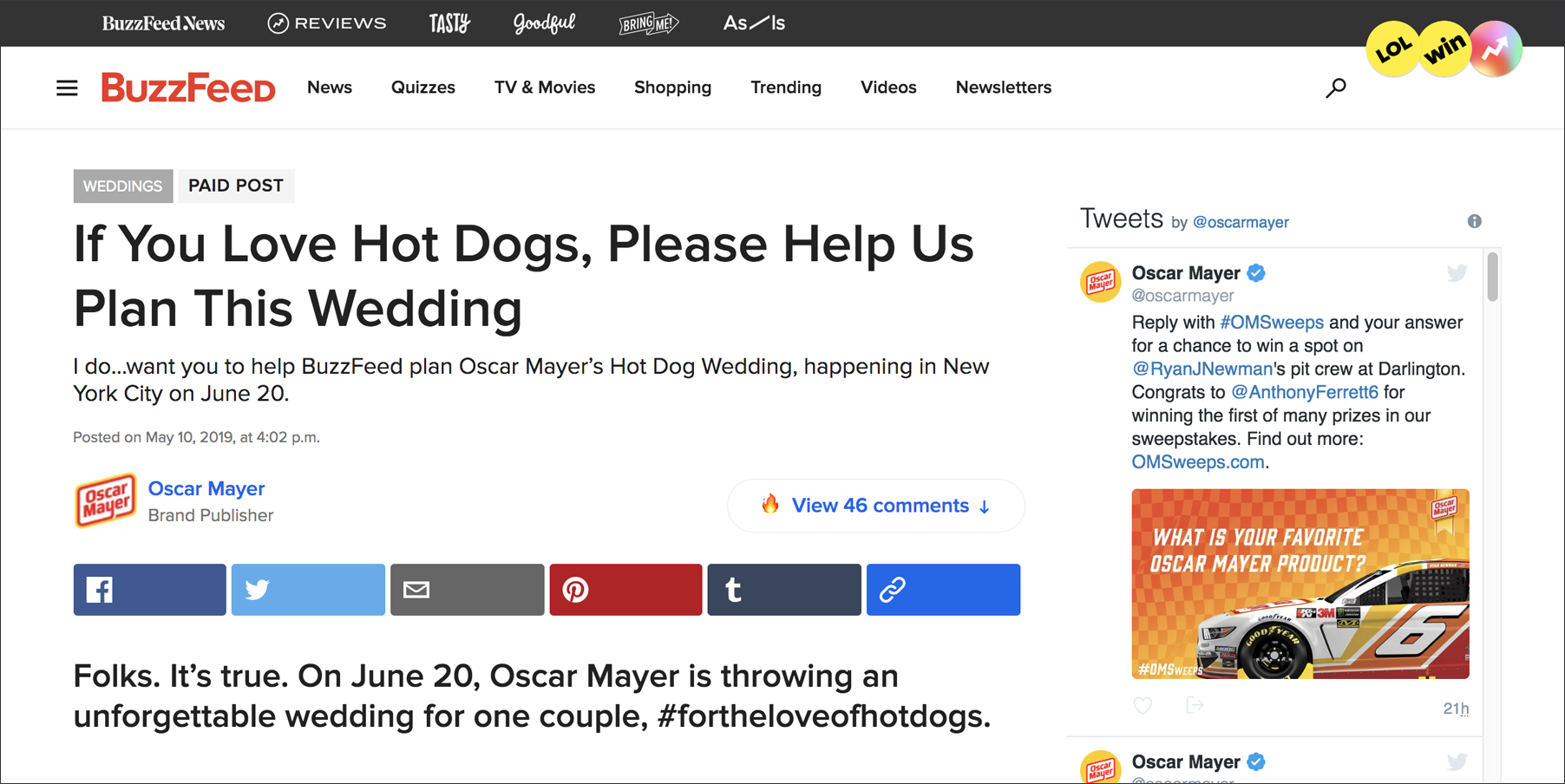Open TV & Movies menu item
Image resolution: width=1565 pixels, height=784 pixels.
tap(545, 88)
